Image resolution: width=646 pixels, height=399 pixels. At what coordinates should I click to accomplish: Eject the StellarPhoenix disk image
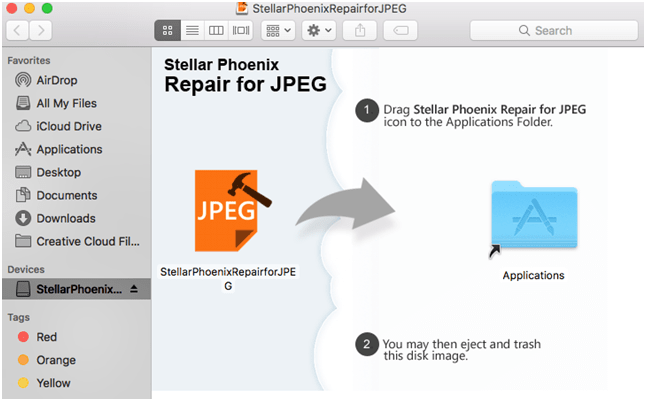pyautogui.click(x=134, y=289)
